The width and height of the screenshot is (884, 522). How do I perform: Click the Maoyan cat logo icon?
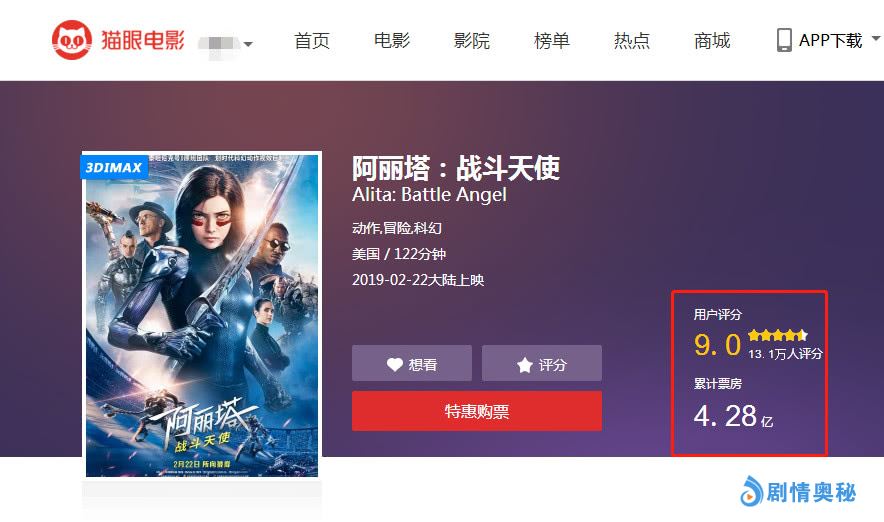[x=72, y=40]
